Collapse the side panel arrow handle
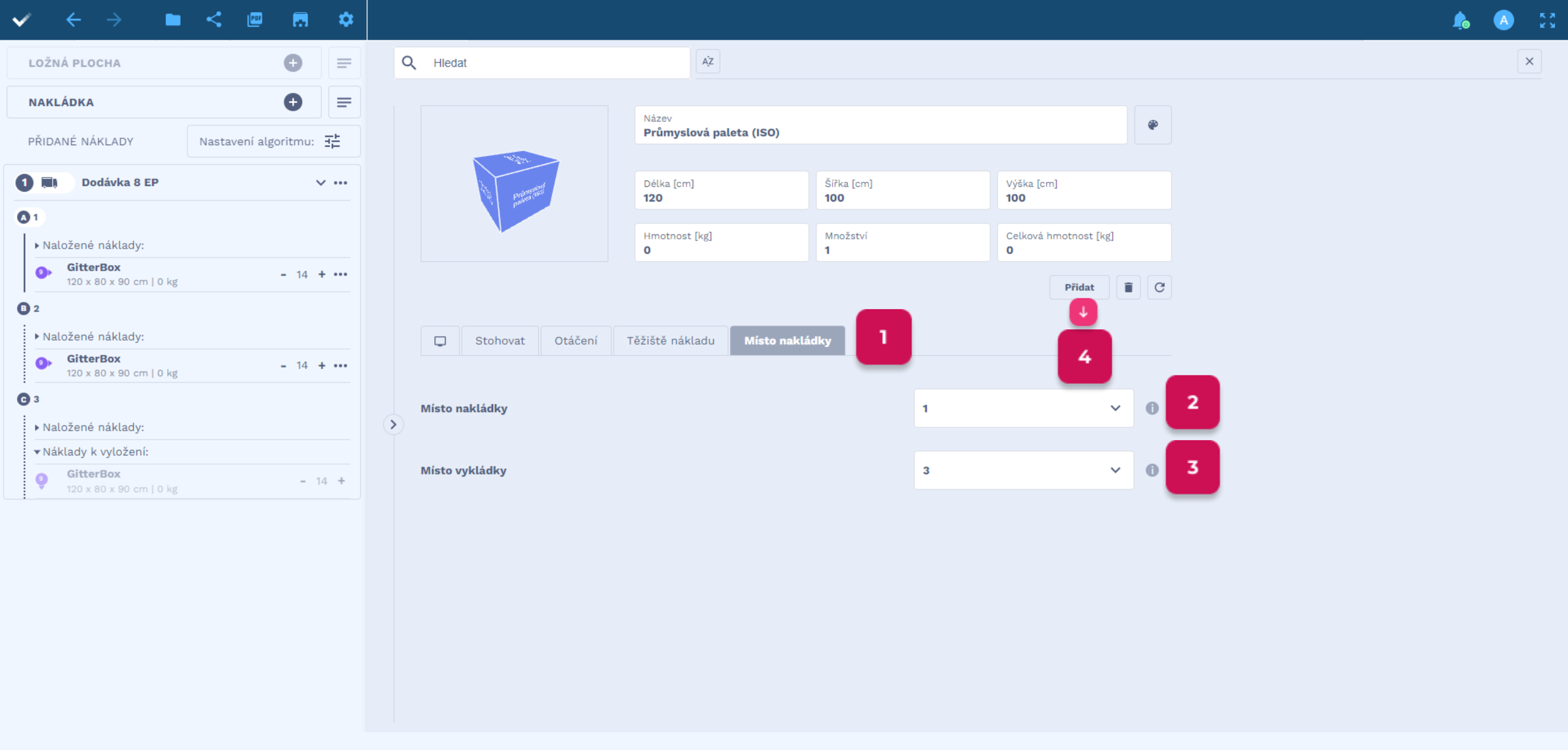The height and width of the screenshot is (750, 1568). [x=393, y=424]
